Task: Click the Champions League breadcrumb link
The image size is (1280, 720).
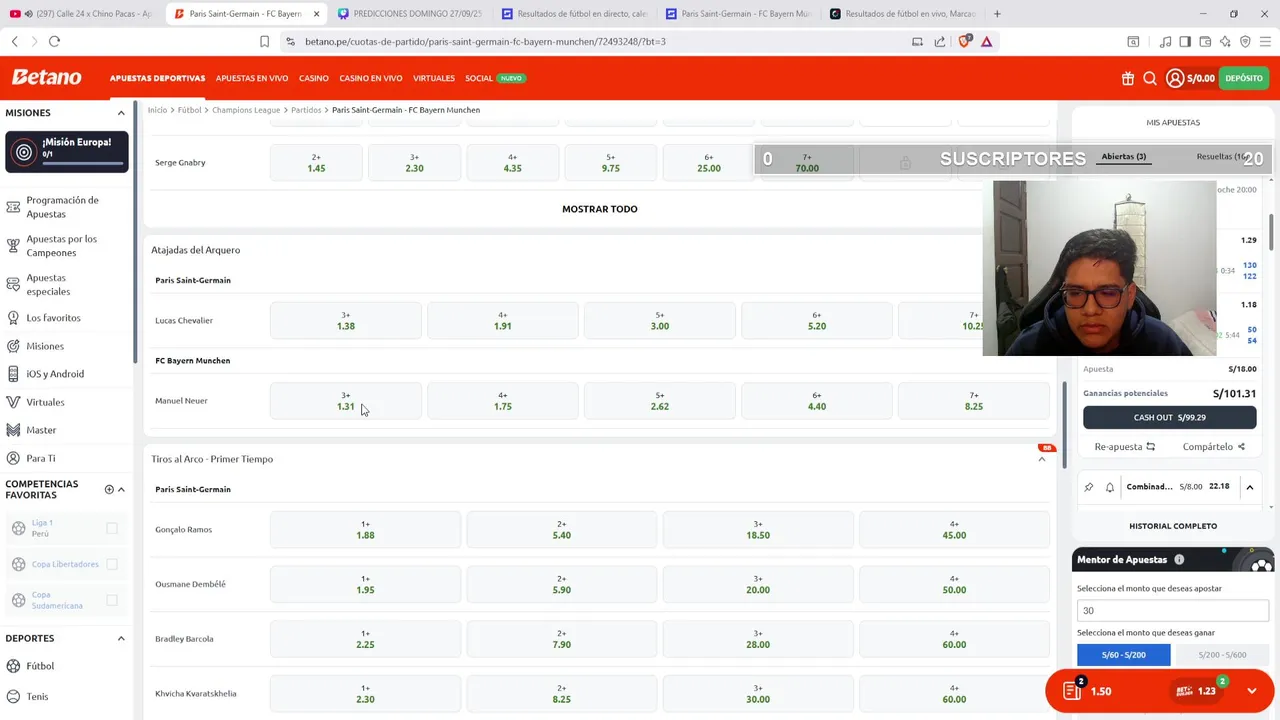Action: pyautogui.click(x=246, y=110)
